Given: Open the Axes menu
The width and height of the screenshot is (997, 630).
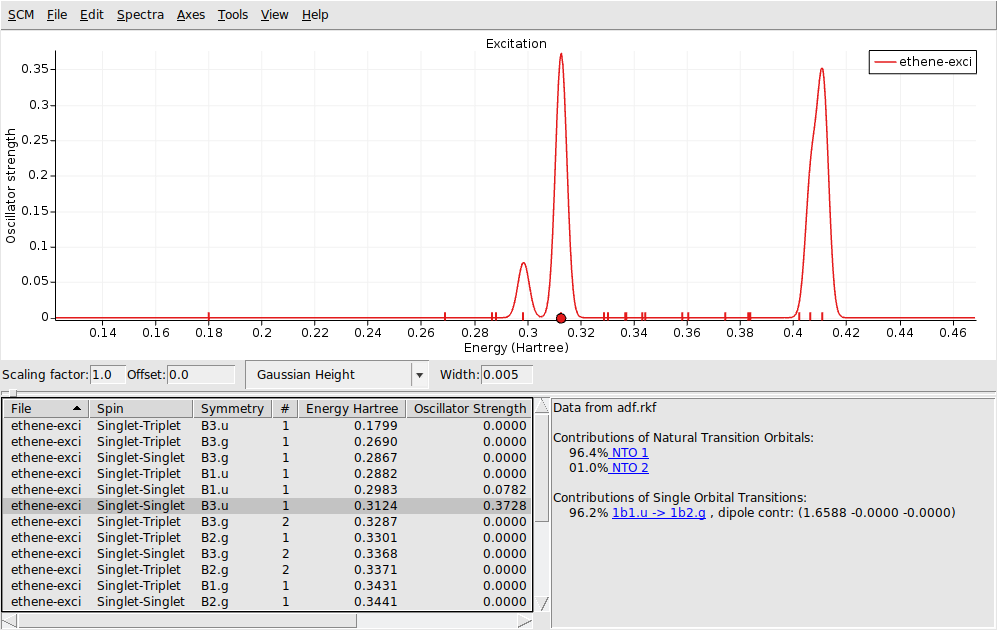Looking at the screenshot, I should 190,14.
